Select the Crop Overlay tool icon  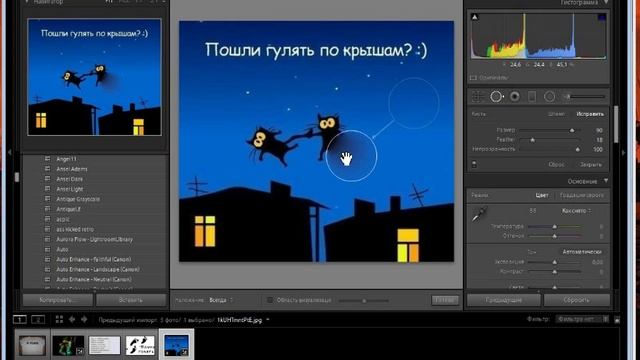coord(477,97)
